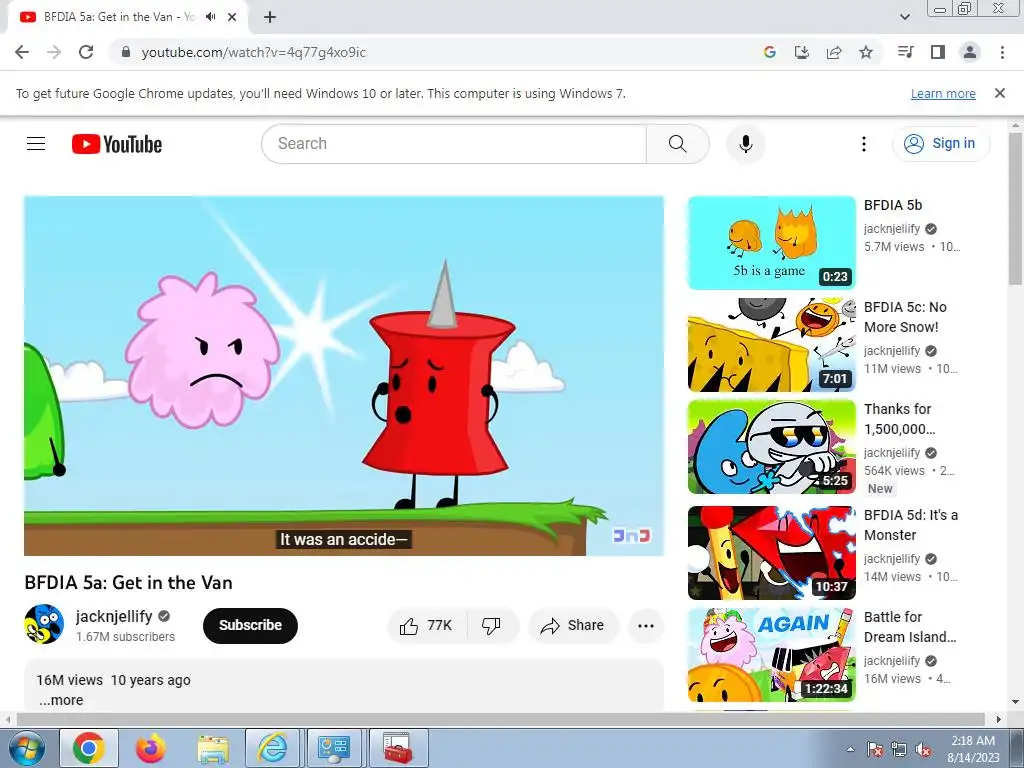Open the Control Panel taskbar icon
The width and height of the screenshot is (1024, 768).
334,748
